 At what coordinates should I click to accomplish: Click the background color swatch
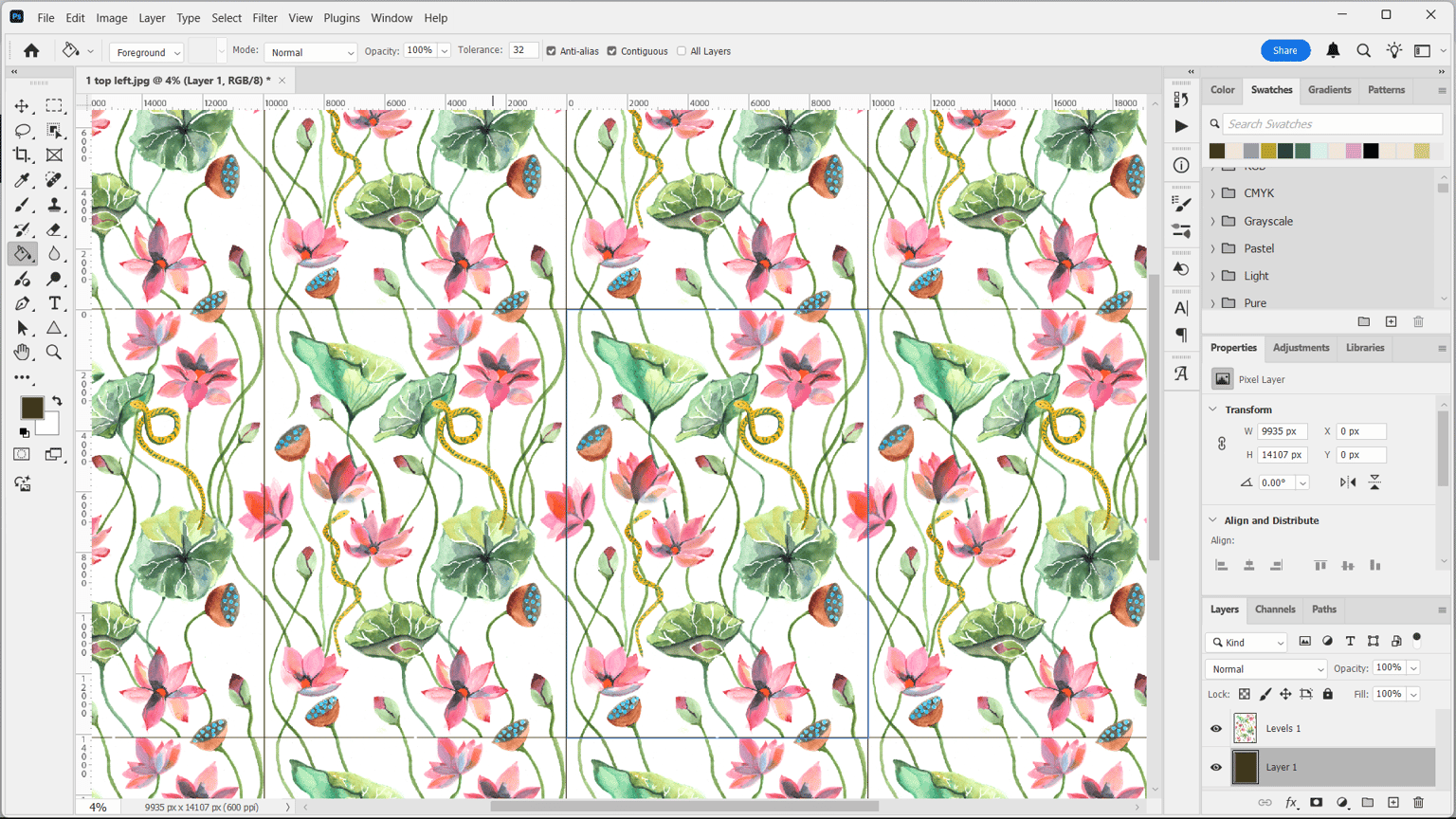[50, 425]
